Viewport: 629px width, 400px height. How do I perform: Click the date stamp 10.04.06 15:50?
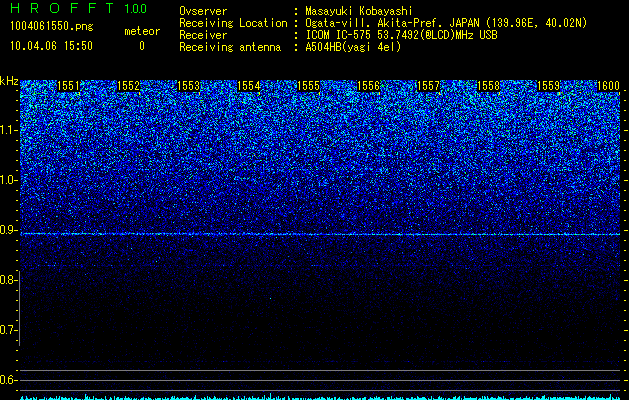click(x=51, y=46)
